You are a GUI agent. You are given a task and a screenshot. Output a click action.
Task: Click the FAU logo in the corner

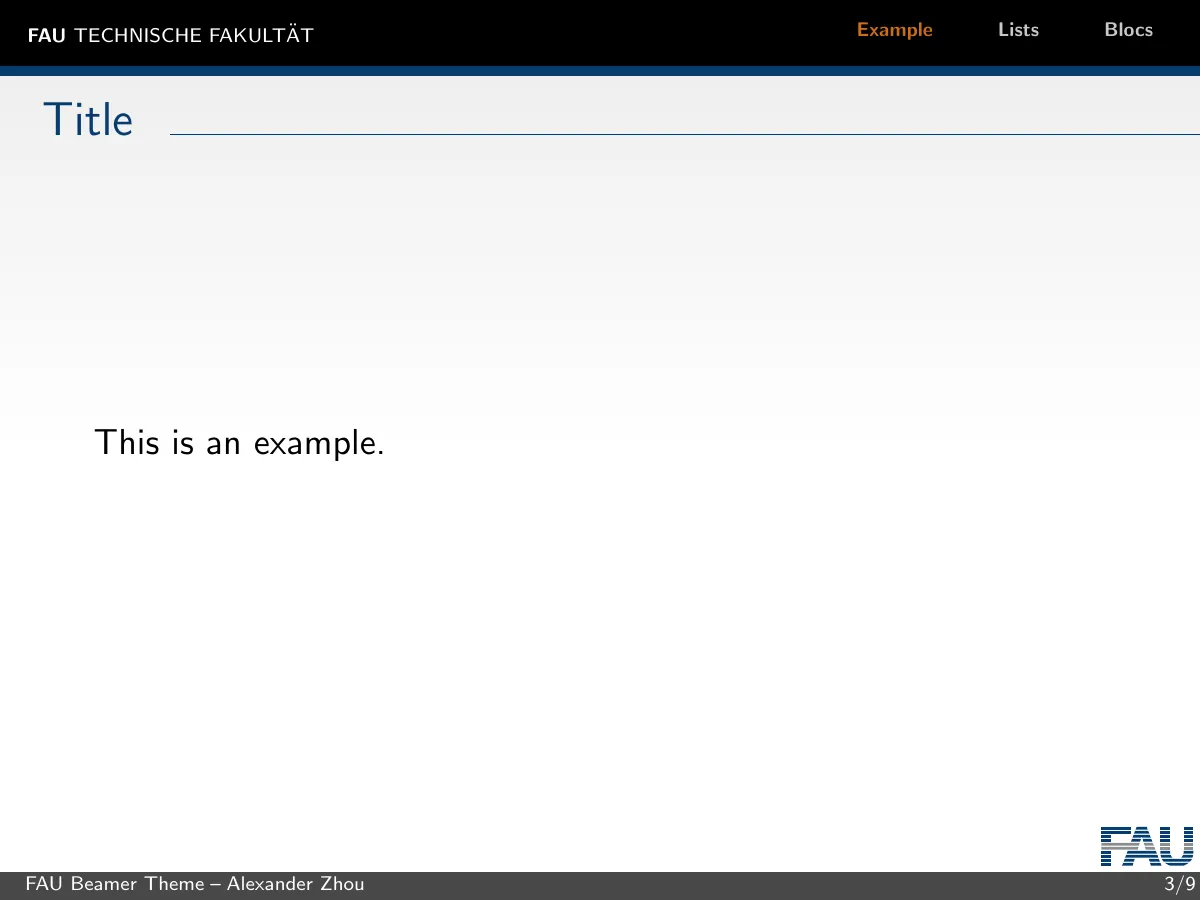1147,846
